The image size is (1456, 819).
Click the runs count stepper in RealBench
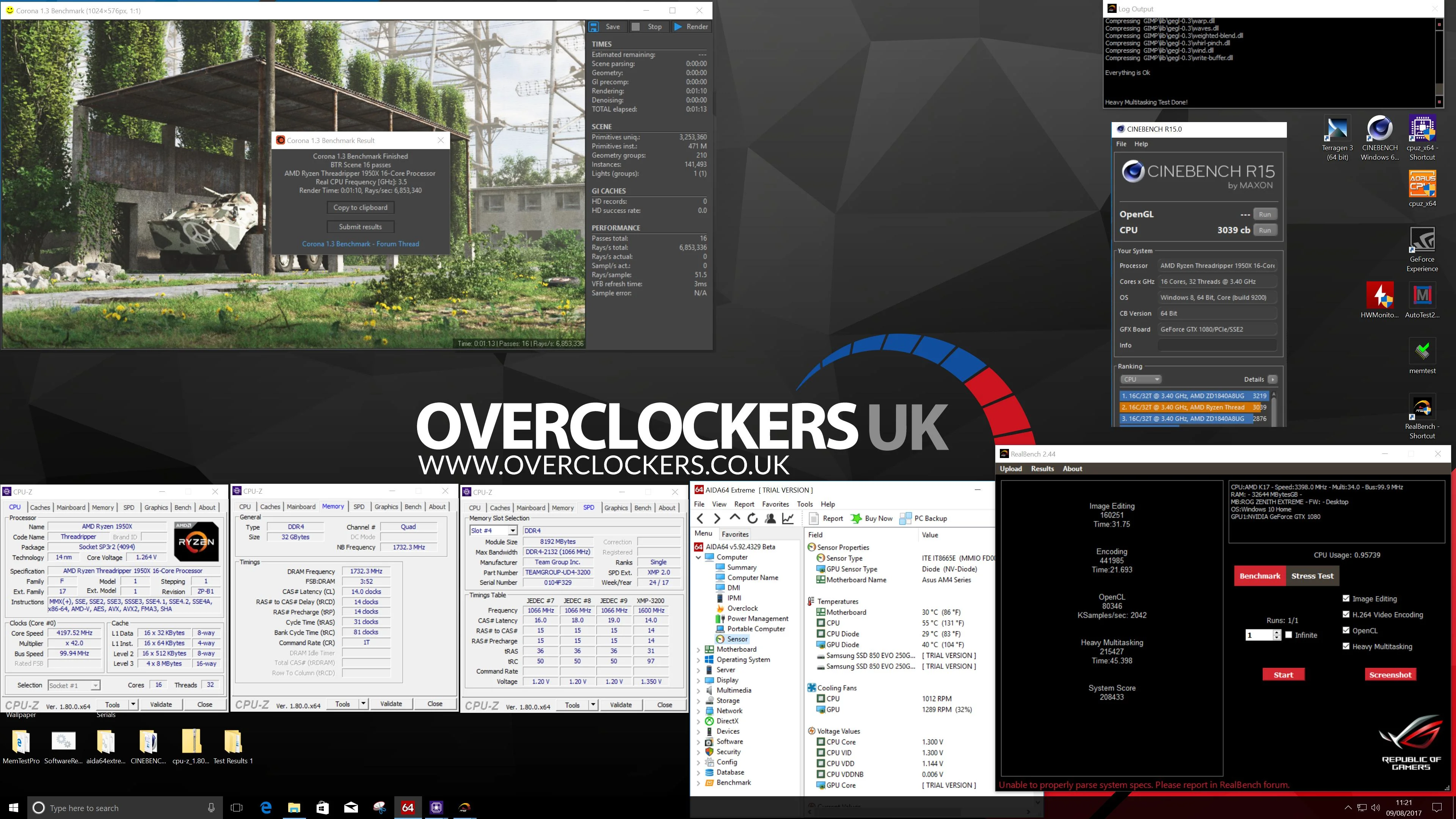(x=1277, y=635)
